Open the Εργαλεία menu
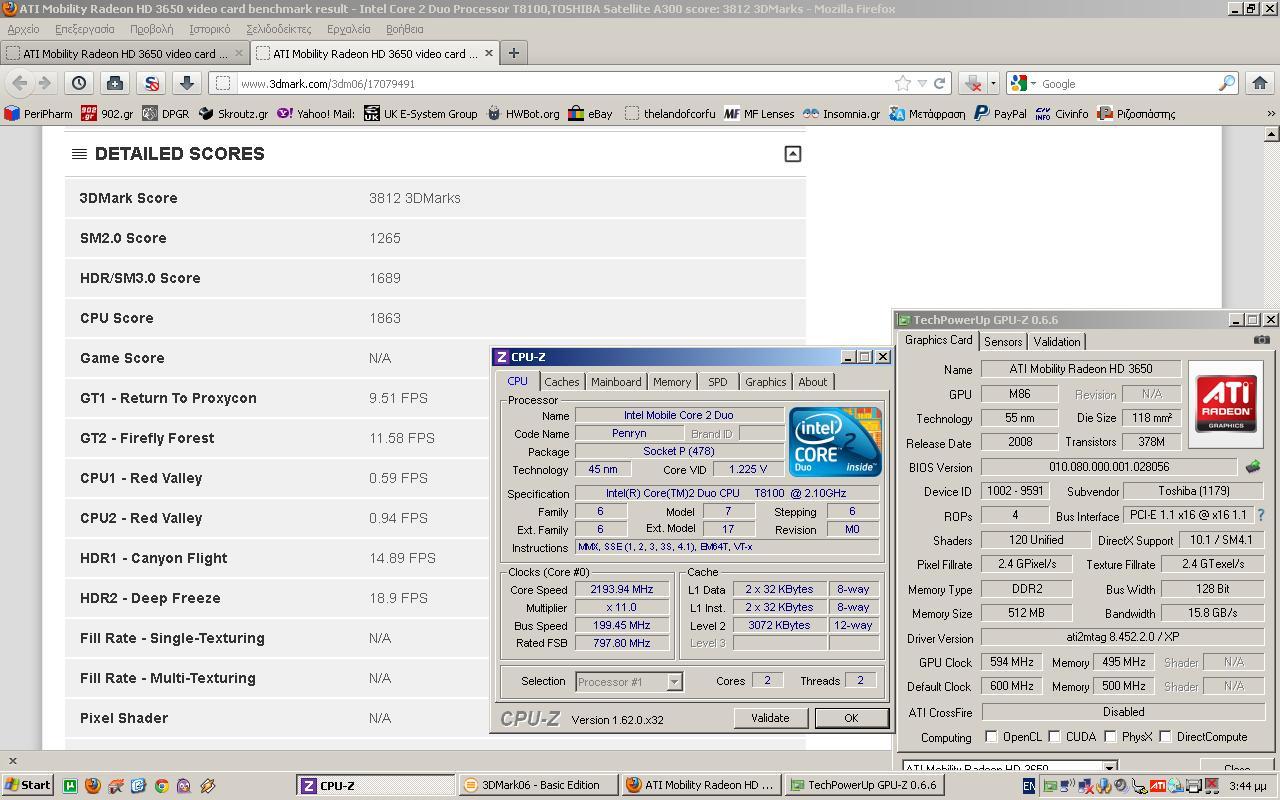 point(348,29)
